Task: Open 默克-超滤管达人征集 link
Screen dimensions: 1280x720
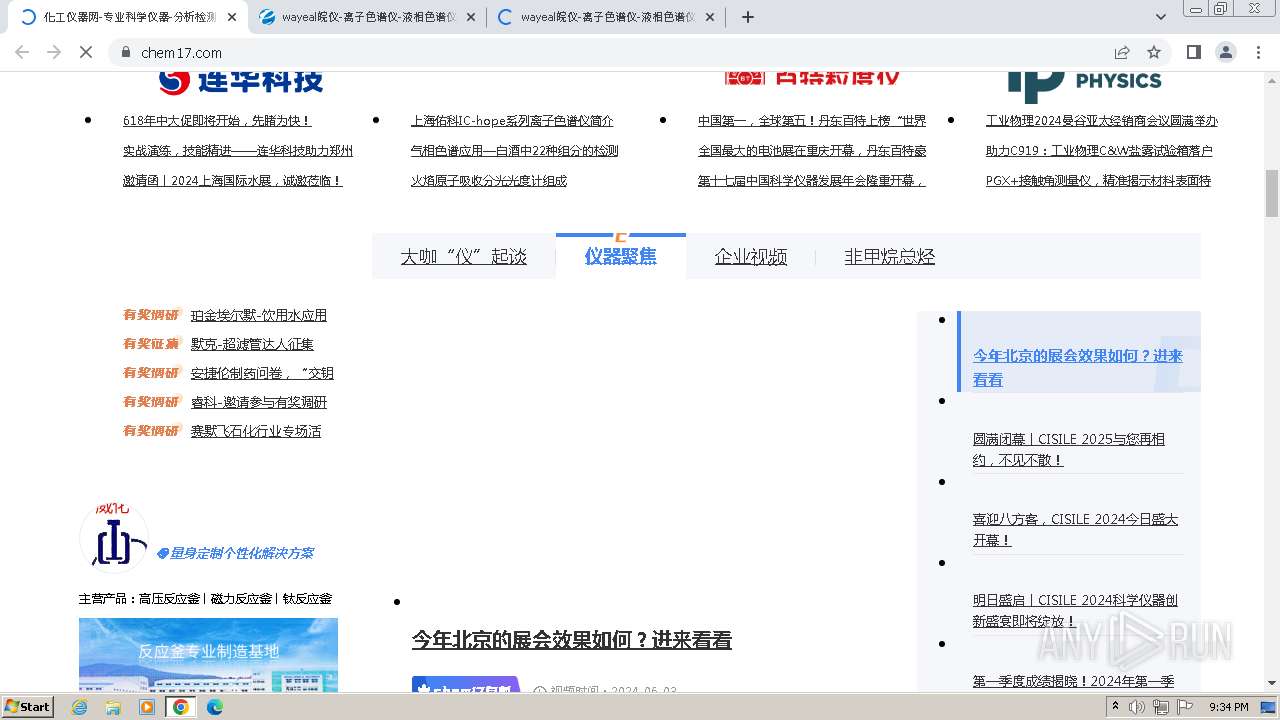Action: click(252, 344)
